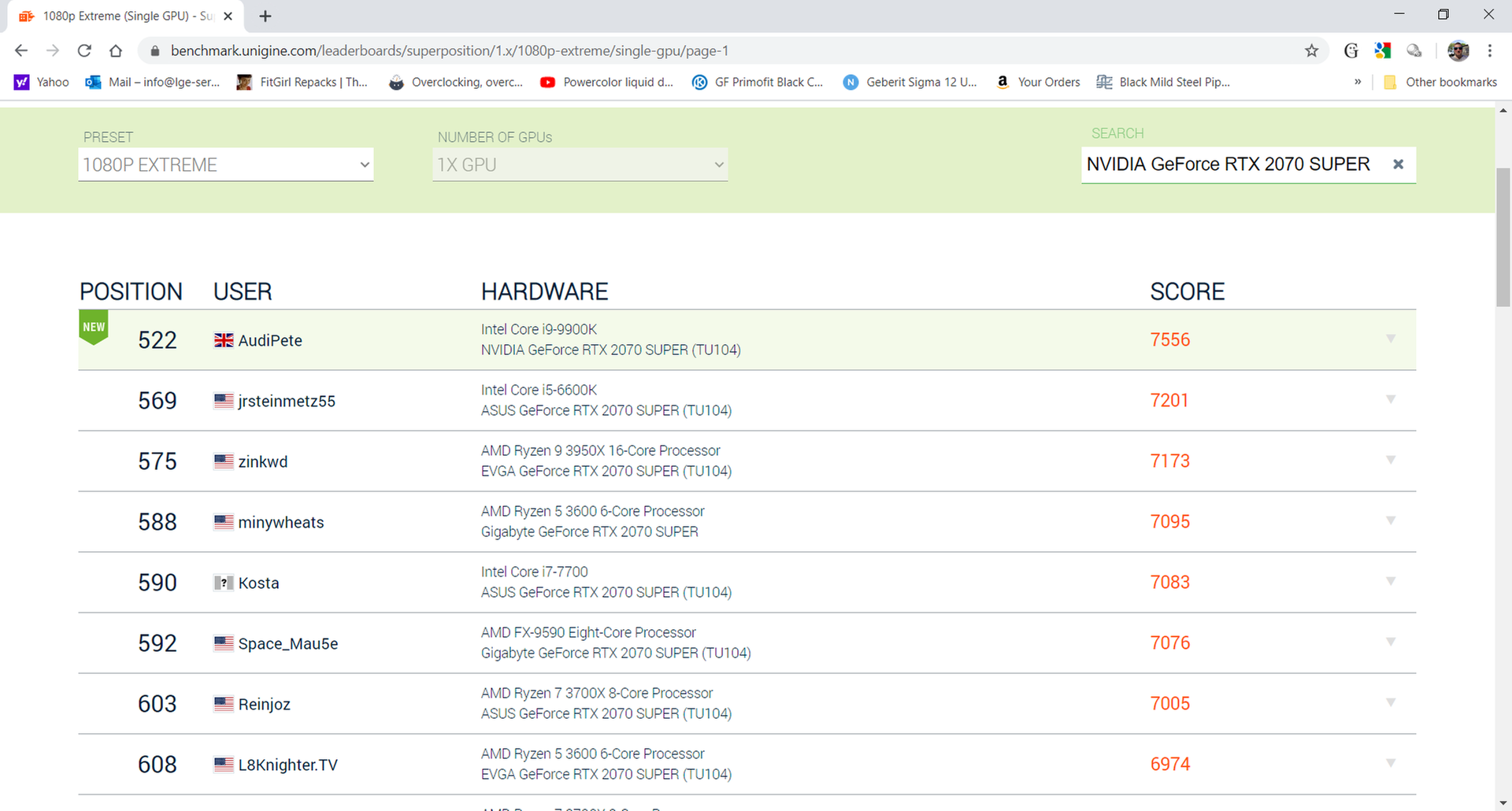1512x811 pixels.
Task: Open the Overclocking bookmark
Action: click(x=455, y=82)
